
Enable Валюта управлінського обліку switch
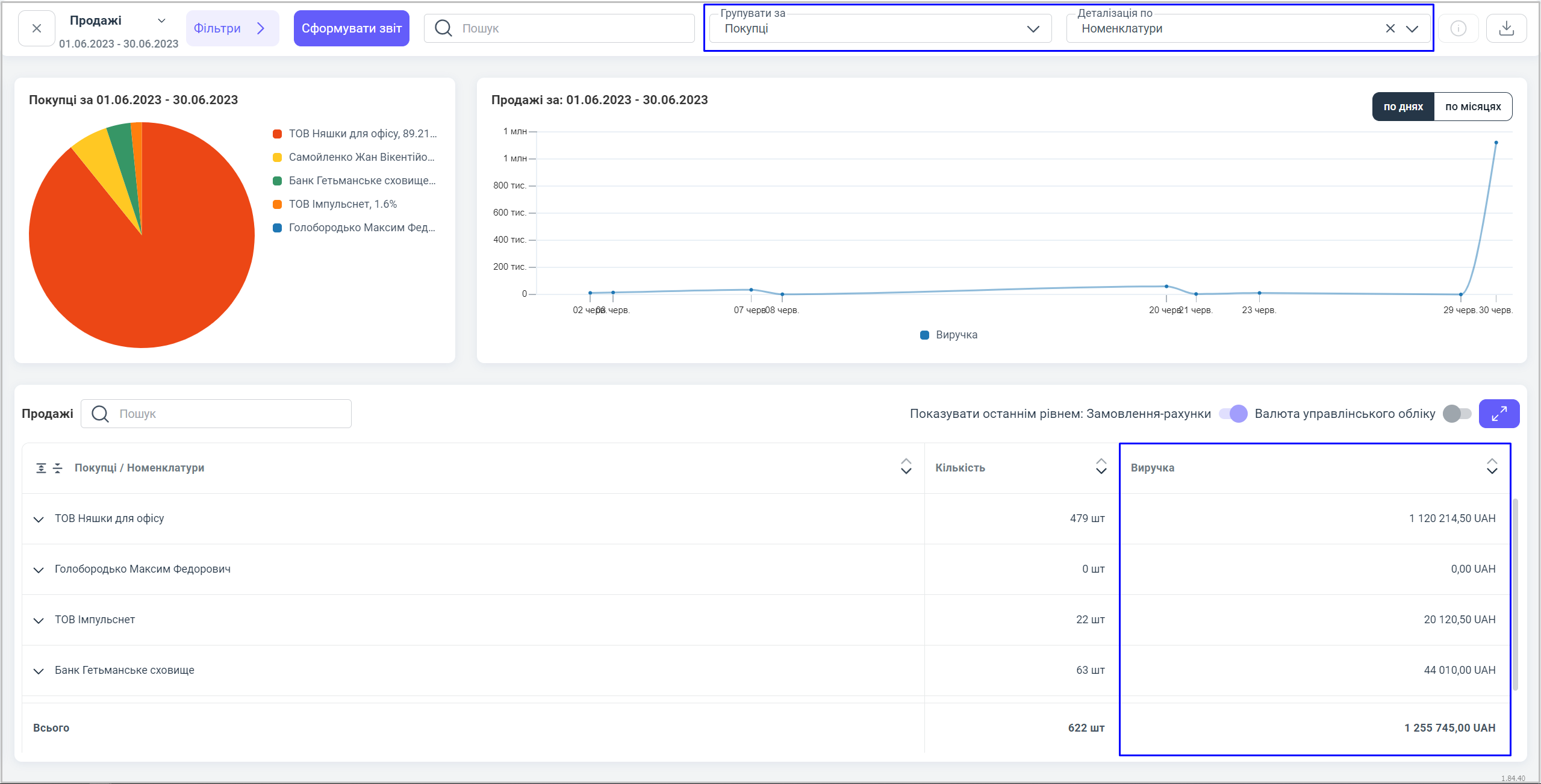(1457, 414)
